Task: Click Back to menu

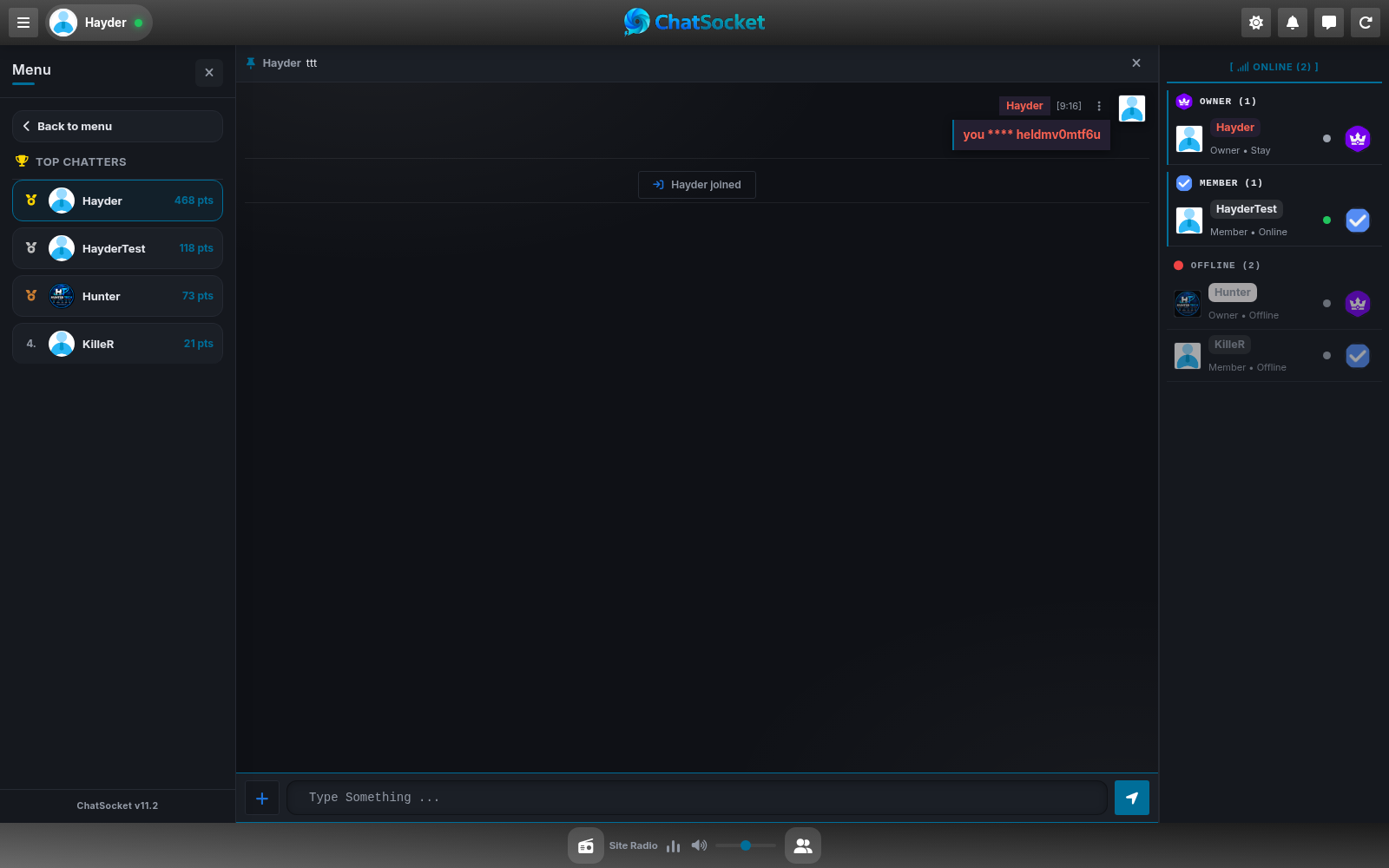Action: 117,126
